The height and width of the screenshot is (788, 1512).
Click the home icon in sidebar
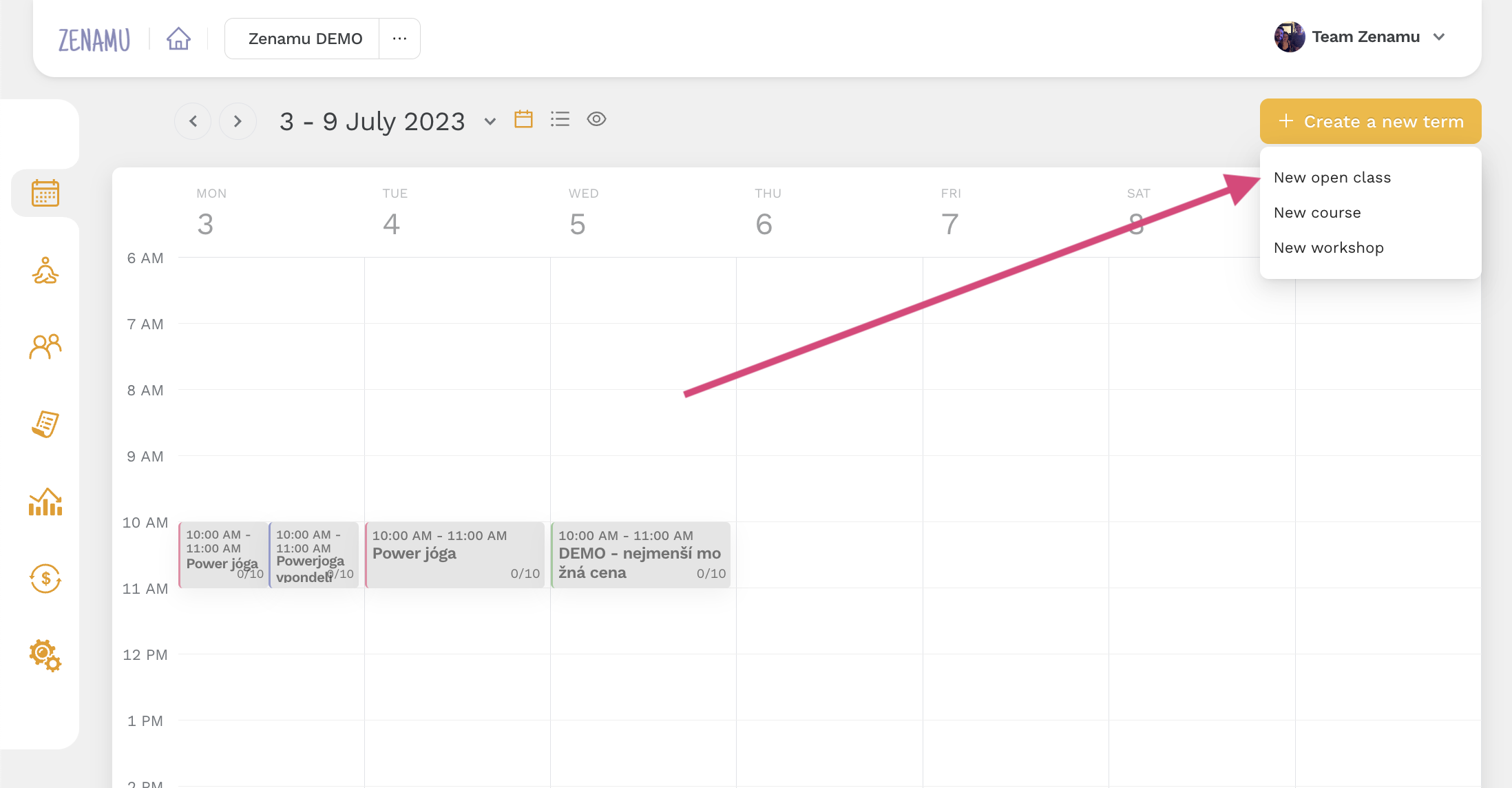[177, 38]
